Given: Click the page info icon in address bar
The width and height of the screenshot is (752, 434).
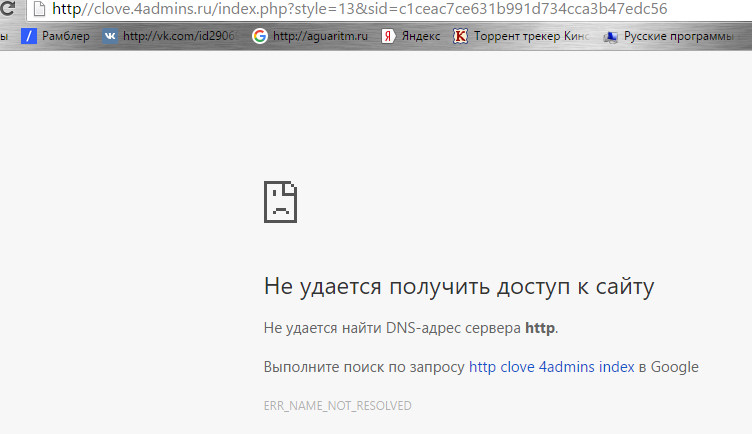Looking at the screenshot, I should (x=36, y=10).
